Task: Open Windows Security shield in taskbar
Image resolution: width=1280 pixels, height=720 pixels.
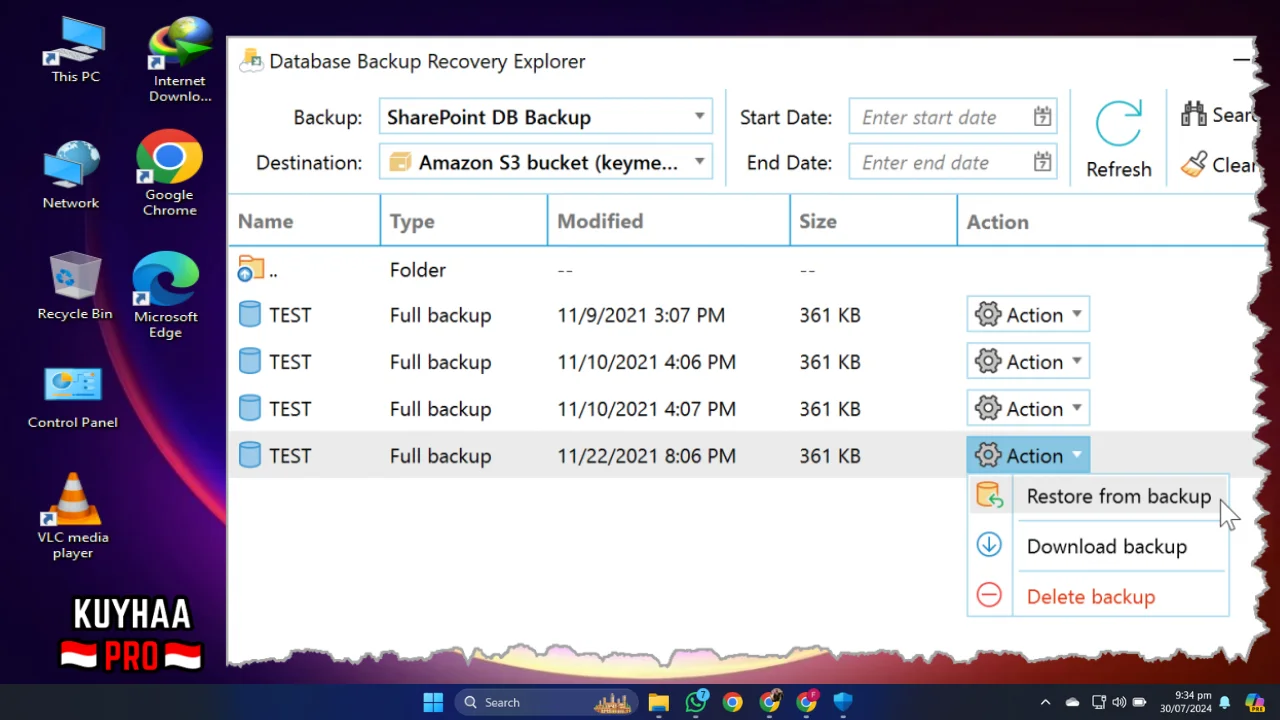Action: 843,702
